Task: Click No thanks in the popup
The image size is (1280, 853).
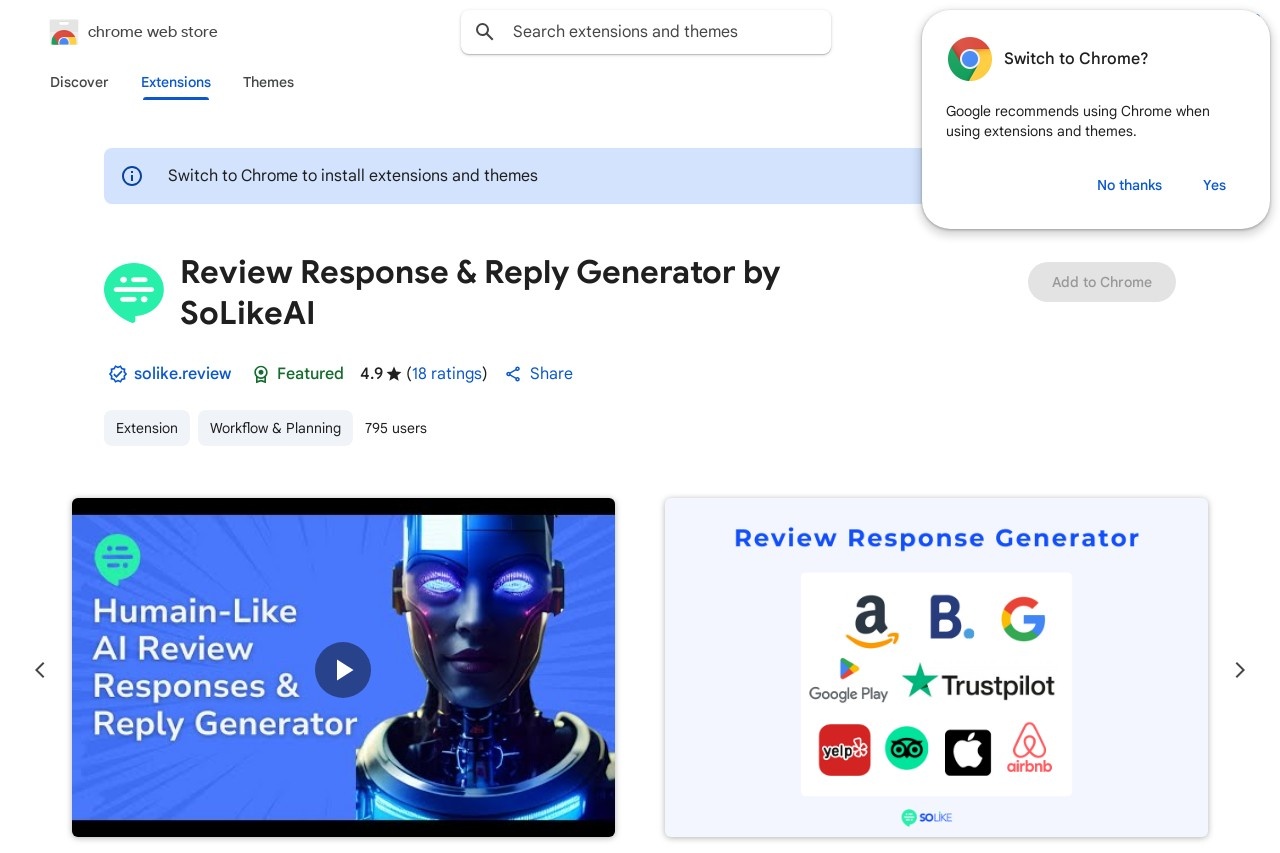Action: pyautogui.click(x=1129, y=185)
